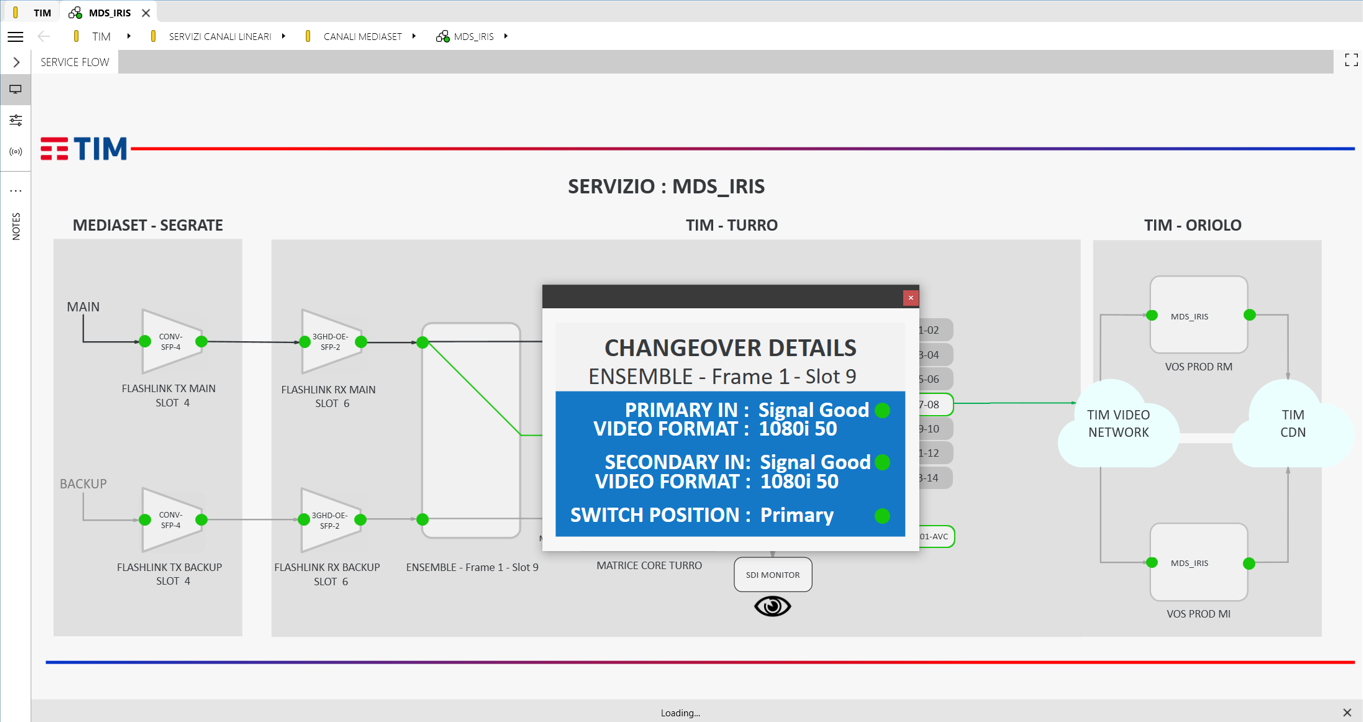Click main input dot on ENSEMBLE block

pyautogui.click(x=423, y=342)
